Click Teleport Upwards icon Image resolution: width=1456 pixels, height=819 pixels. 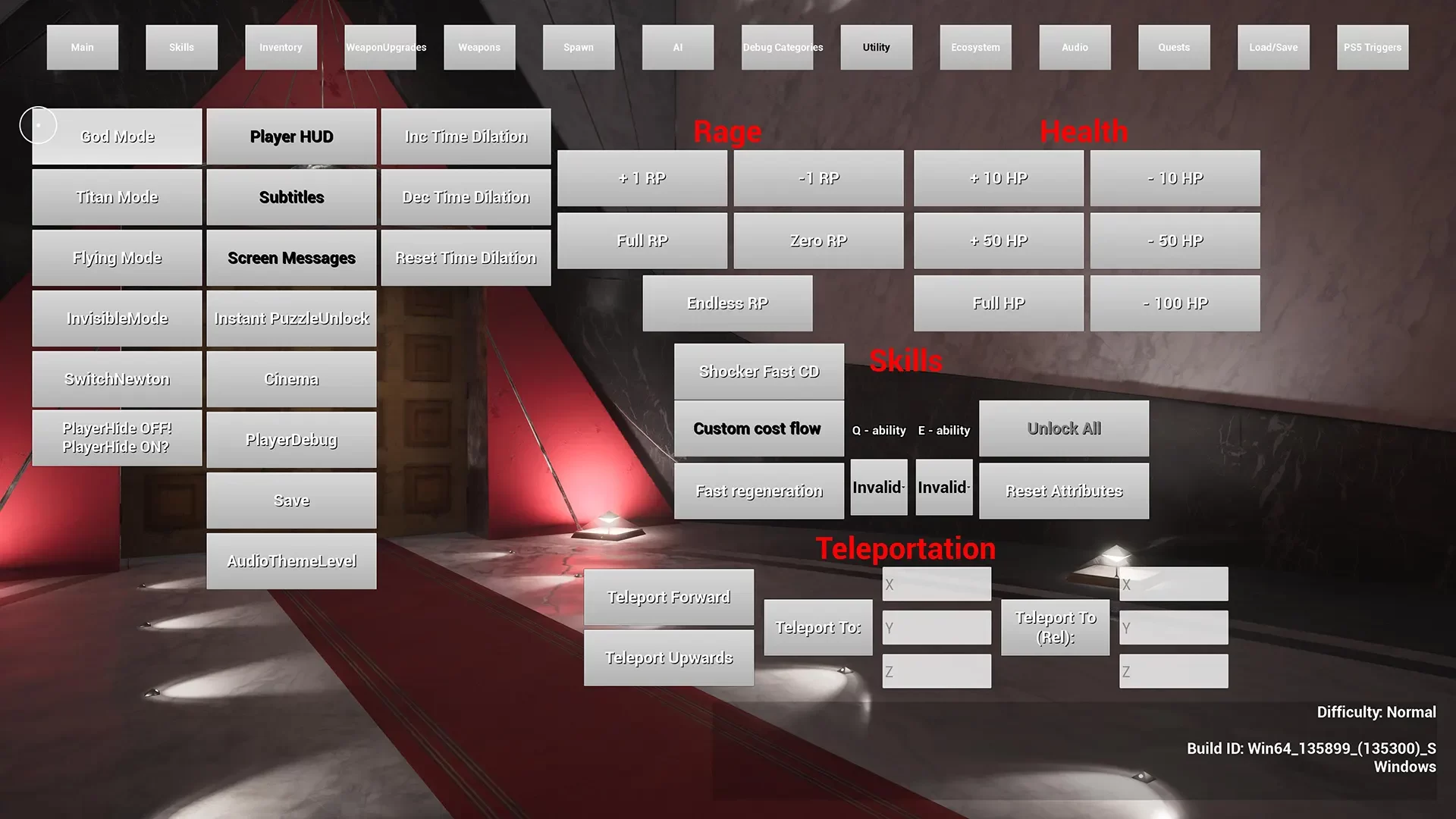click(x=669, y=657)
